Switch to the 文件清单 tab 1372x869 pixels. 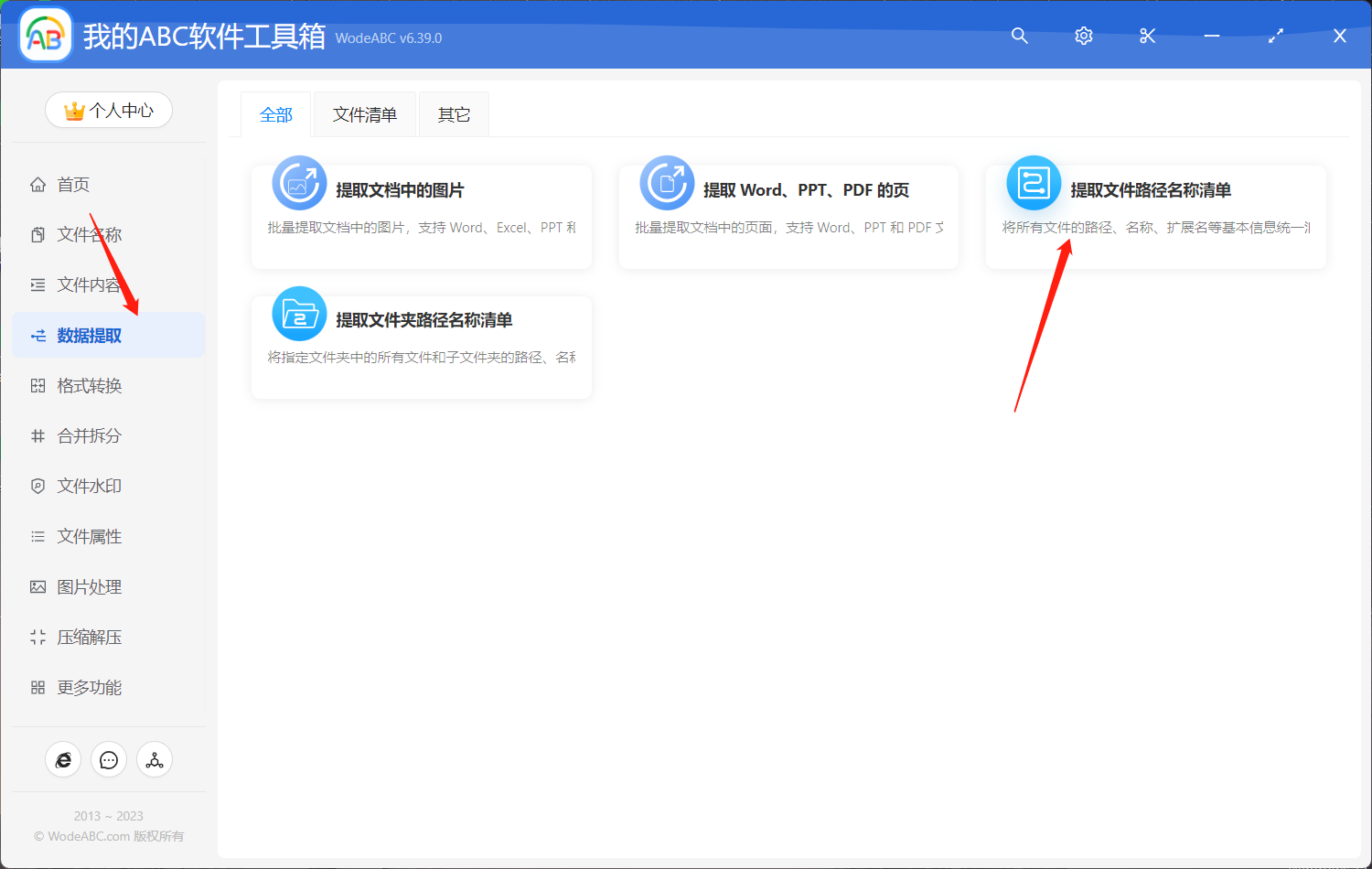pos(364,113)
